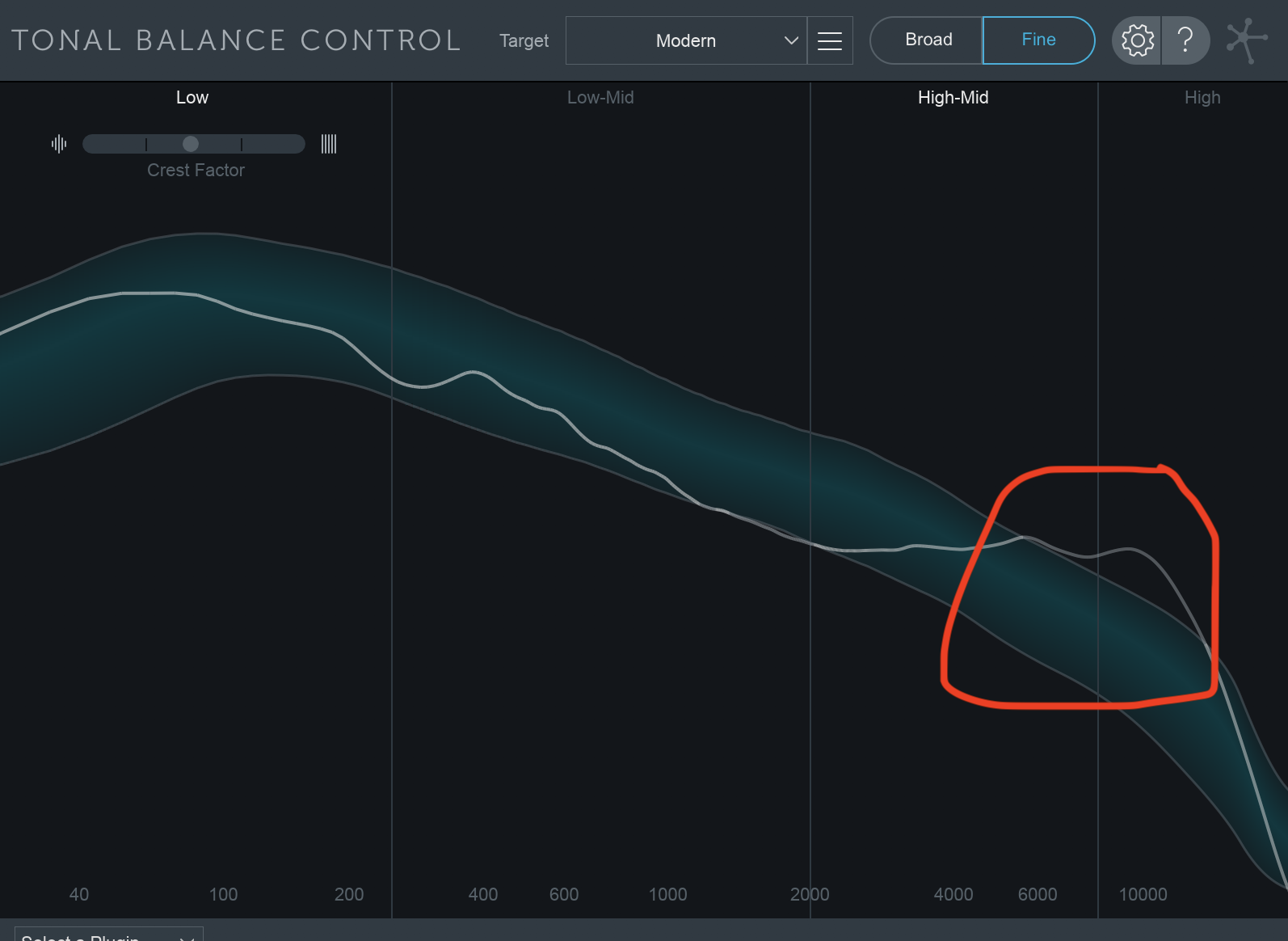Open the Modern target dropdown

(x=686, y=40)
